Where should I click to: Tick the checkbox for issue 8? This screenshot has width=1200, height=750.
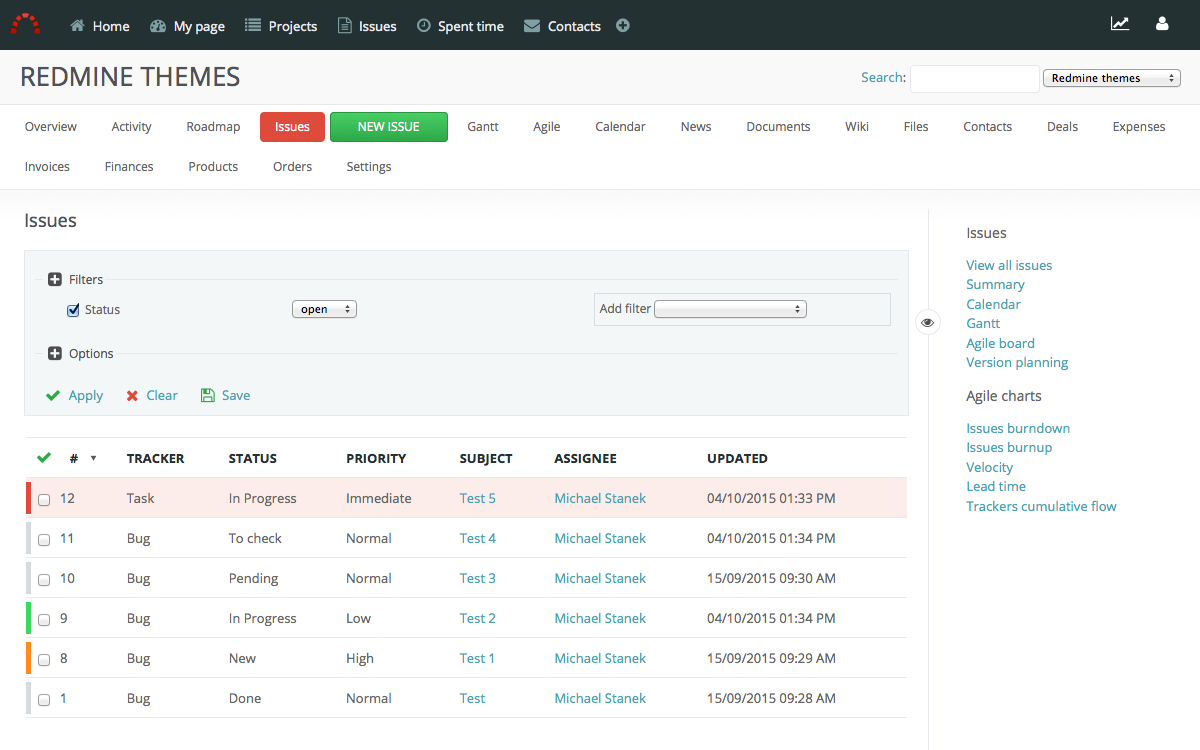point(44,659)
